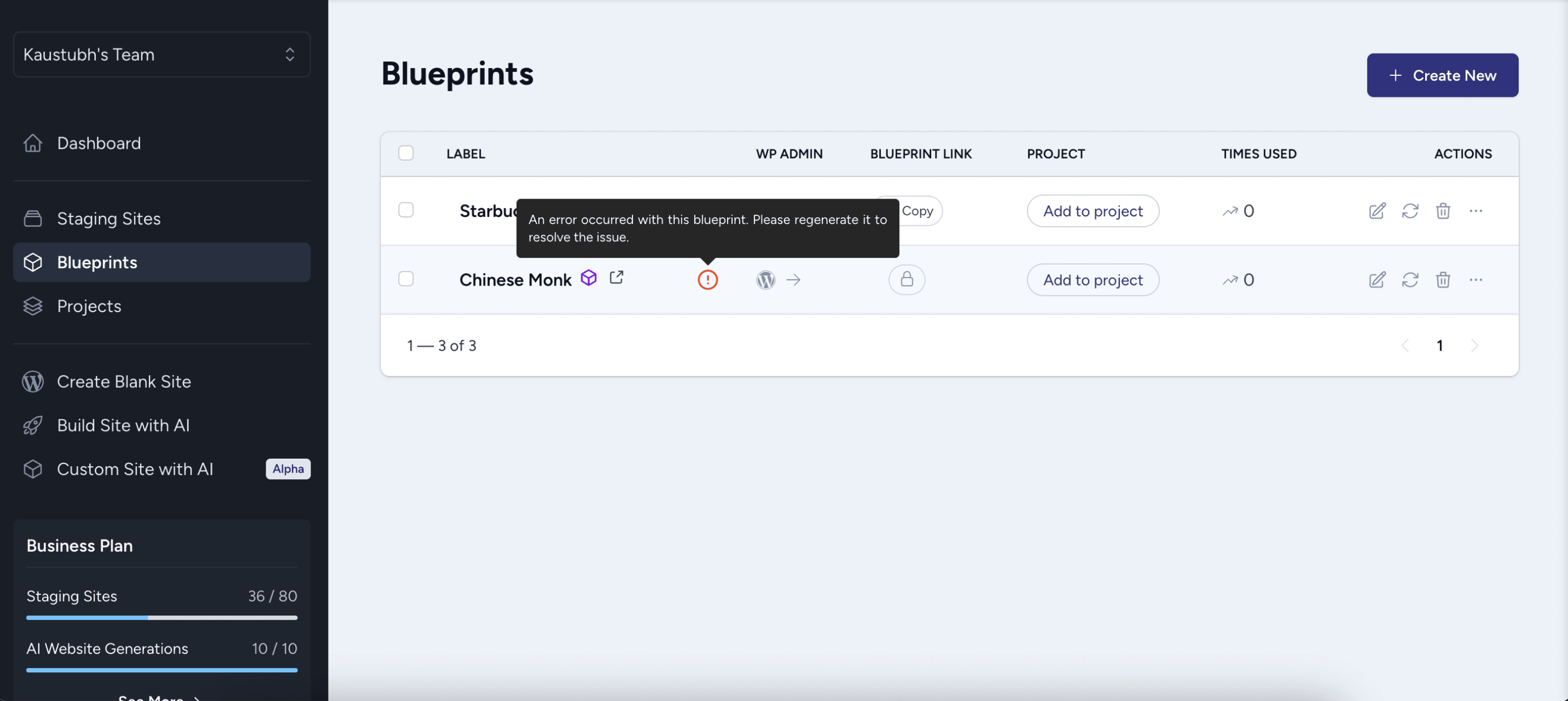Image resolution: width=1568 pixels, height=701 pixels.
Task: Go to next page of results
Action: [1474, 346]
